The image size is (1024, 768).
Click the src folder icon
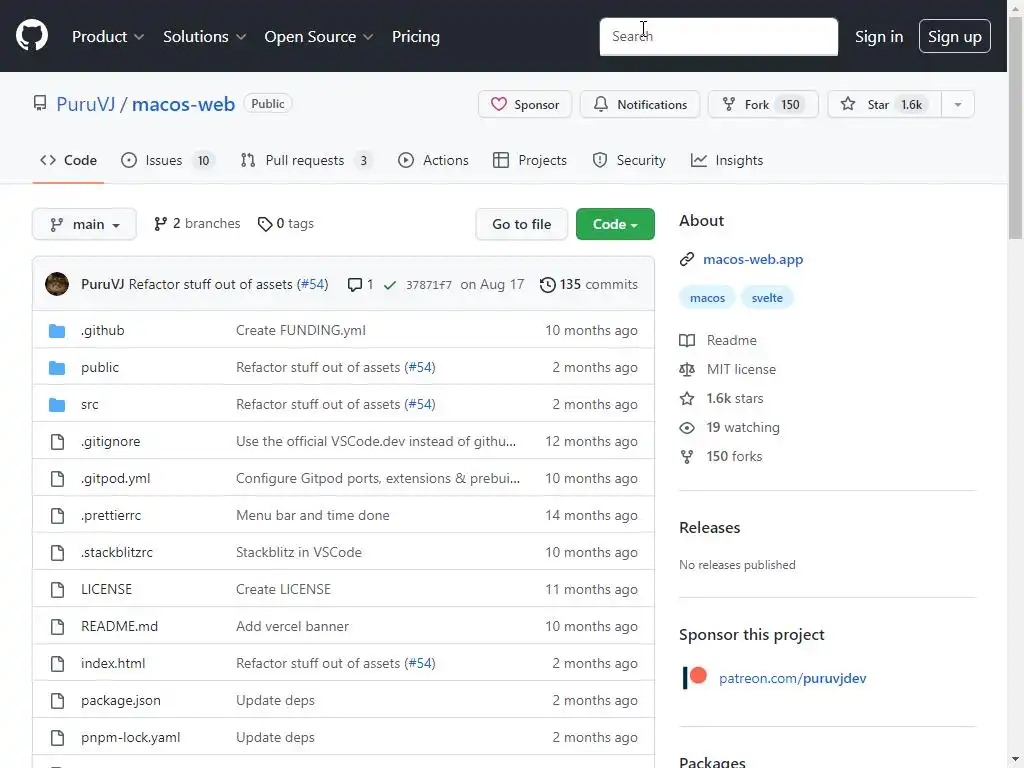pyautogui.click(x=57, y=405)
